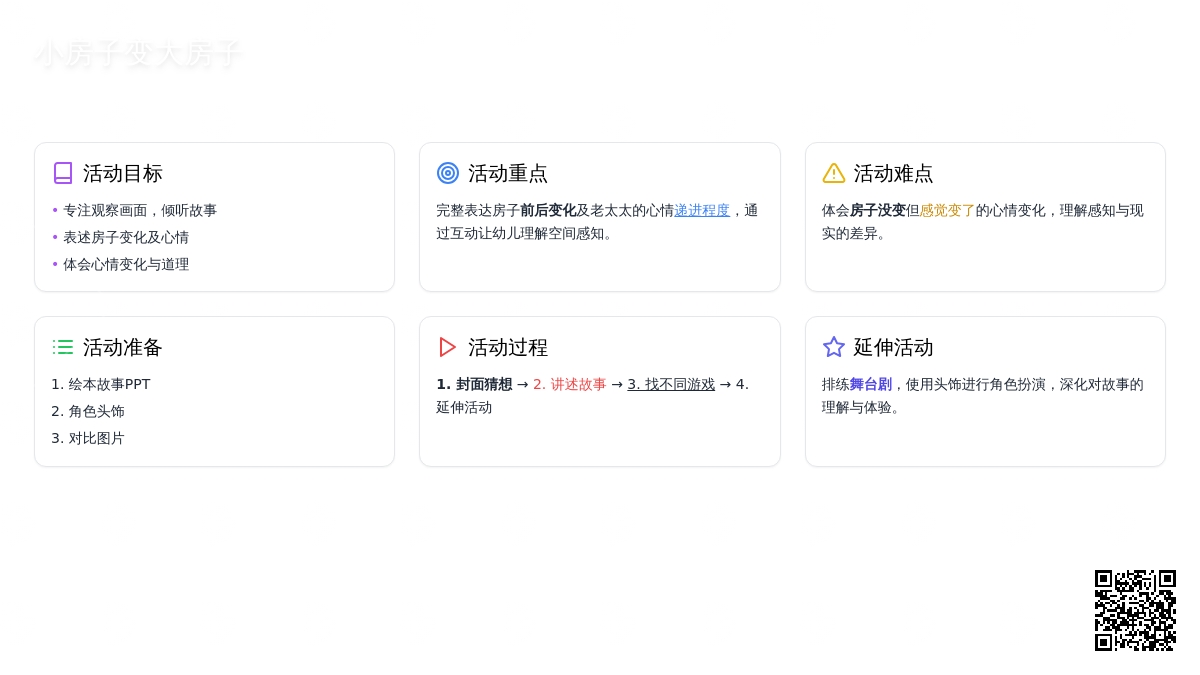1200x675 pixels.
Task: Select the 活动目标 heading
Action: tap(123, 173)
